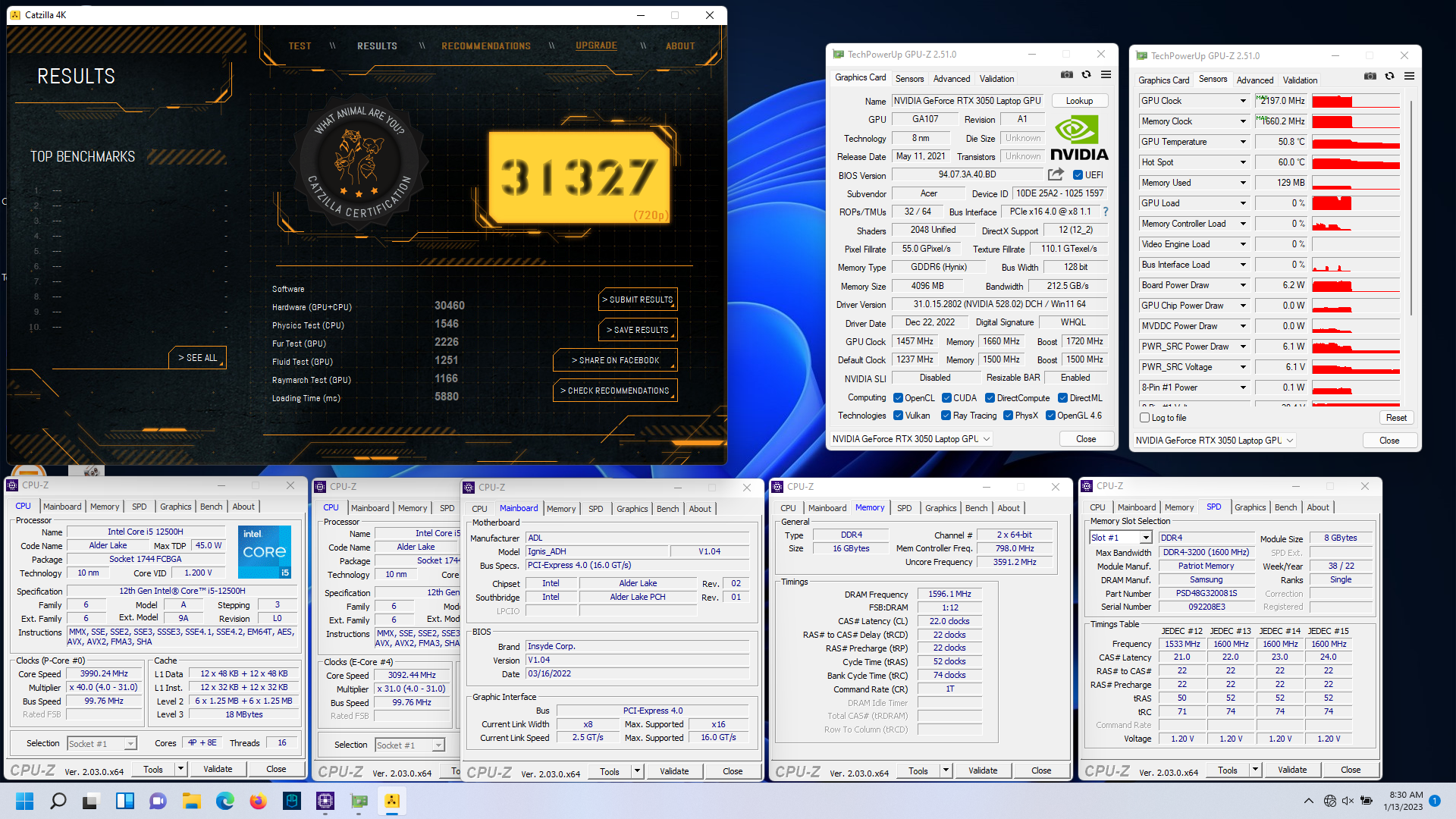The height and width of the screenshot is (819, 1456).
Task: Open Tools dropdown arrow in leftmost CPU-Z
Action: point(180,769)
